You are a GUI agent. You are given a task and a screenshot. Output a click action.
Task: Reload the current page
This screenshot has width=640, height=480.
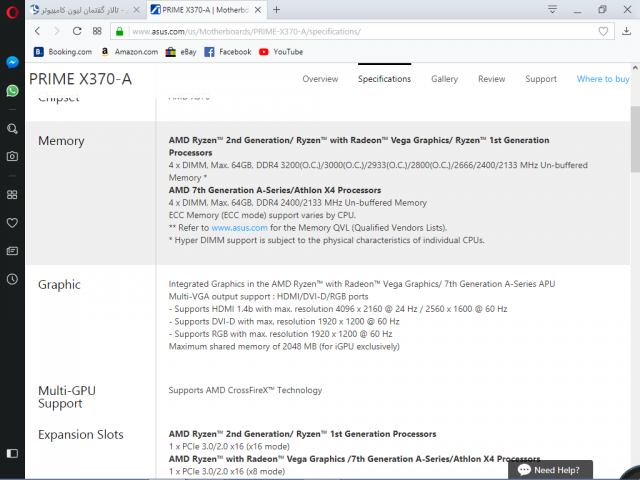[77, 31]
